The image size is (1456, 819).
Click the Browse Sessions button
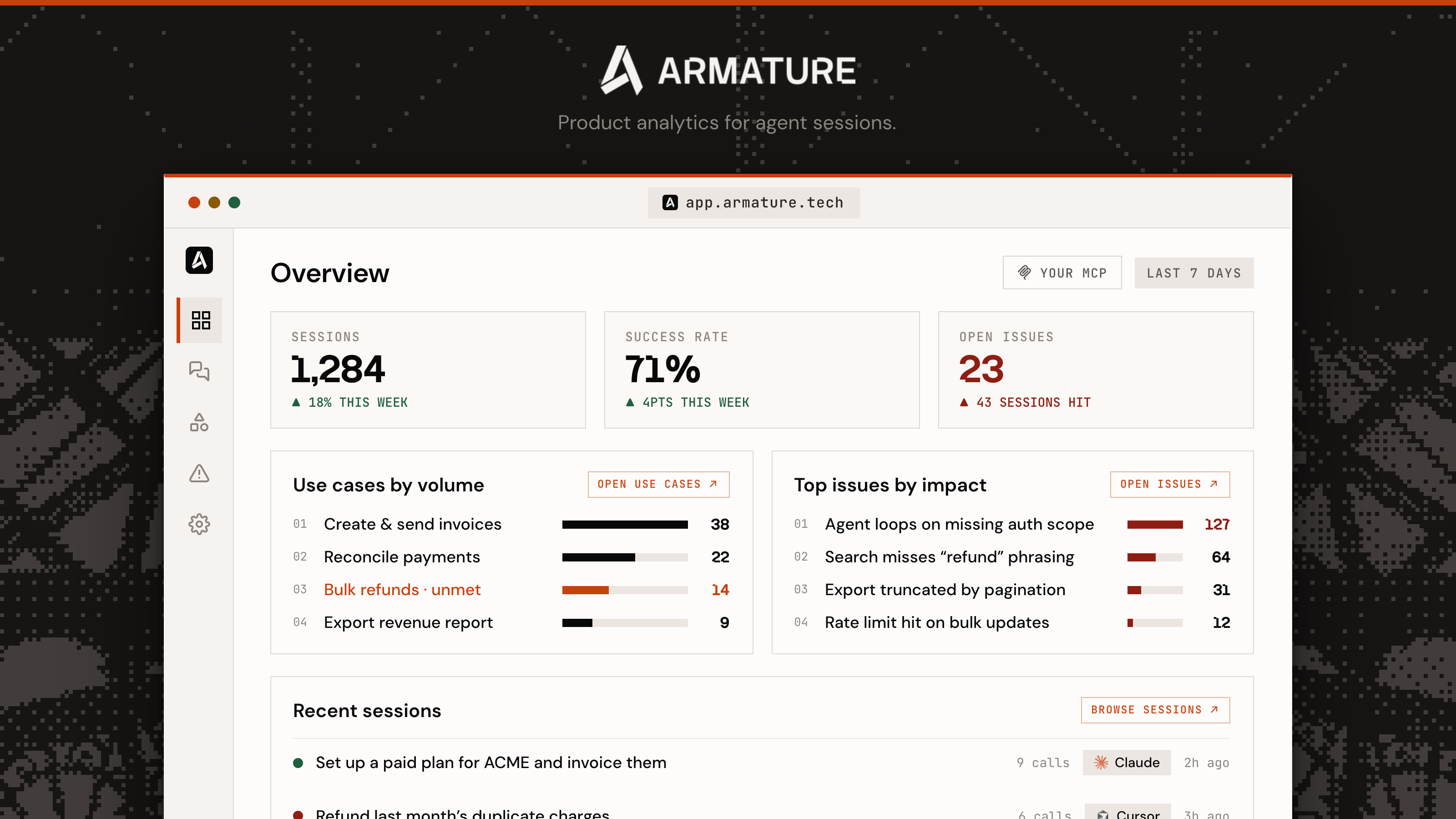1155,709
